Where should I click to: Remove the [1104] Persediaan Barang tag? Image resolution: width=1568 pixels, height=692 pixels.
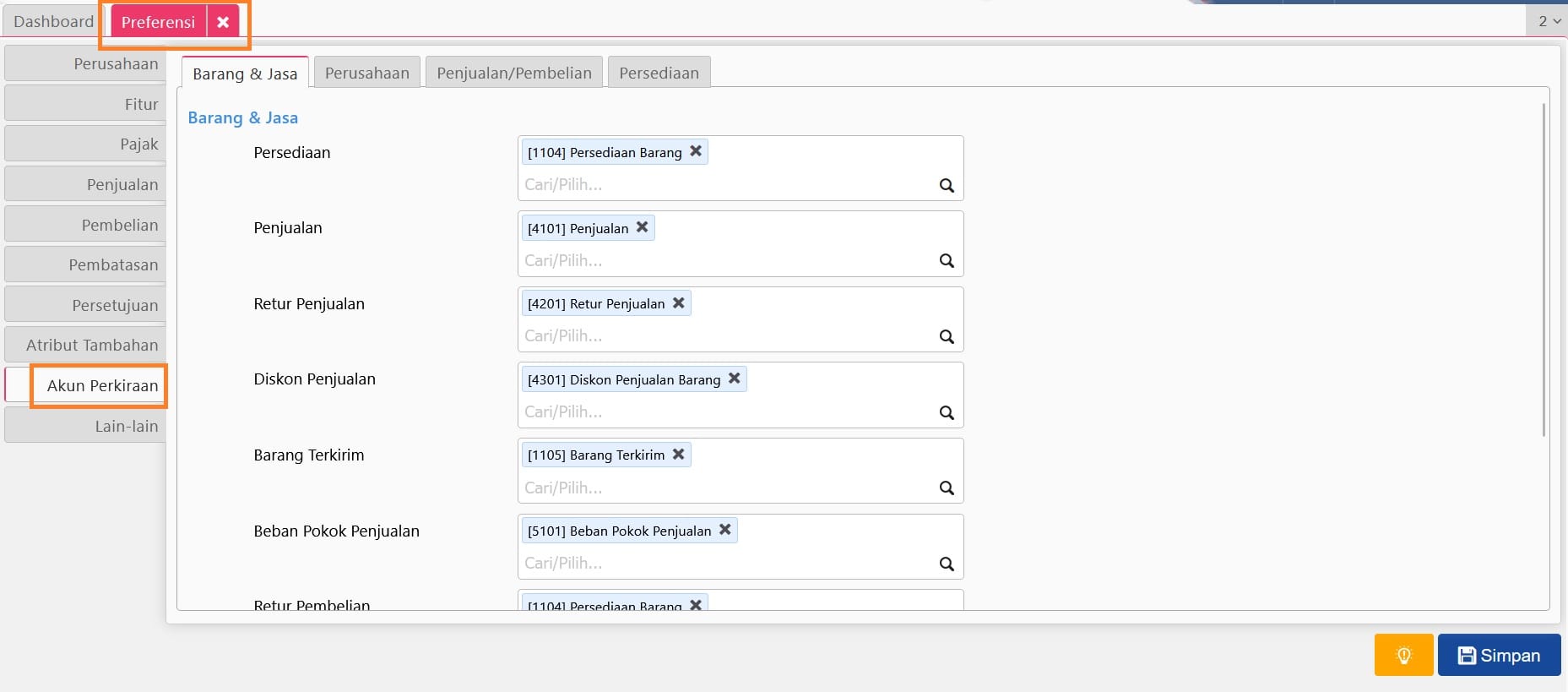click(696, 151)
